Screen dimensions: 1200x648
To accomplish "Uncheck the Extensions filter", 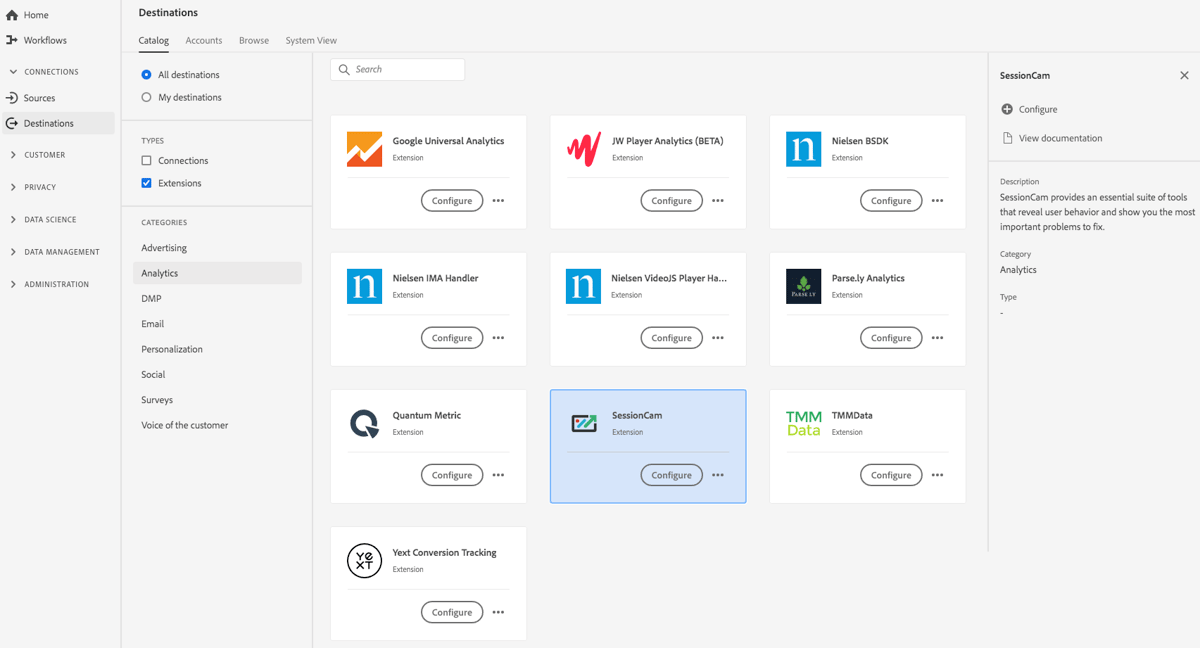I will tap(145, 181).
